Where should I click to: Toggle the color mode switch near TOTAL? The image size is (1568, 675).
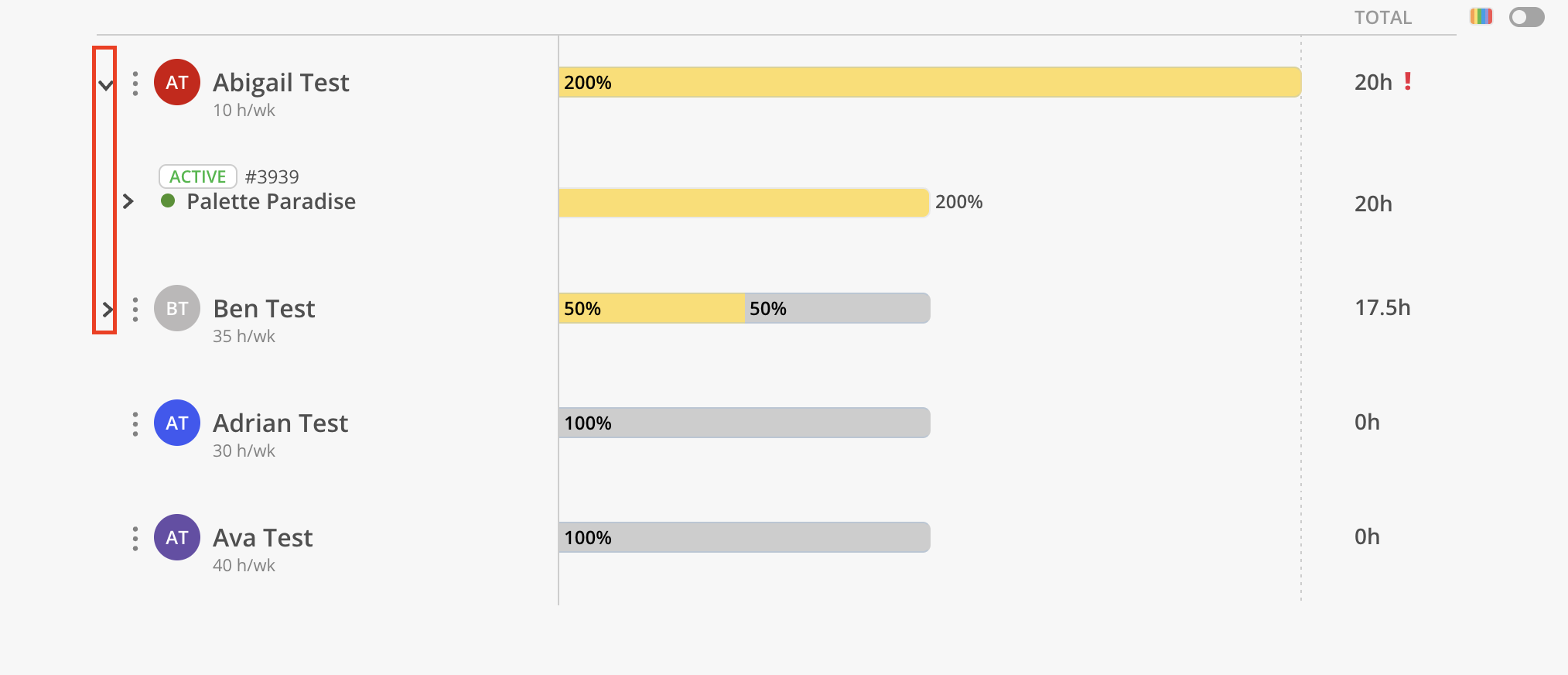coord(1526,17)
